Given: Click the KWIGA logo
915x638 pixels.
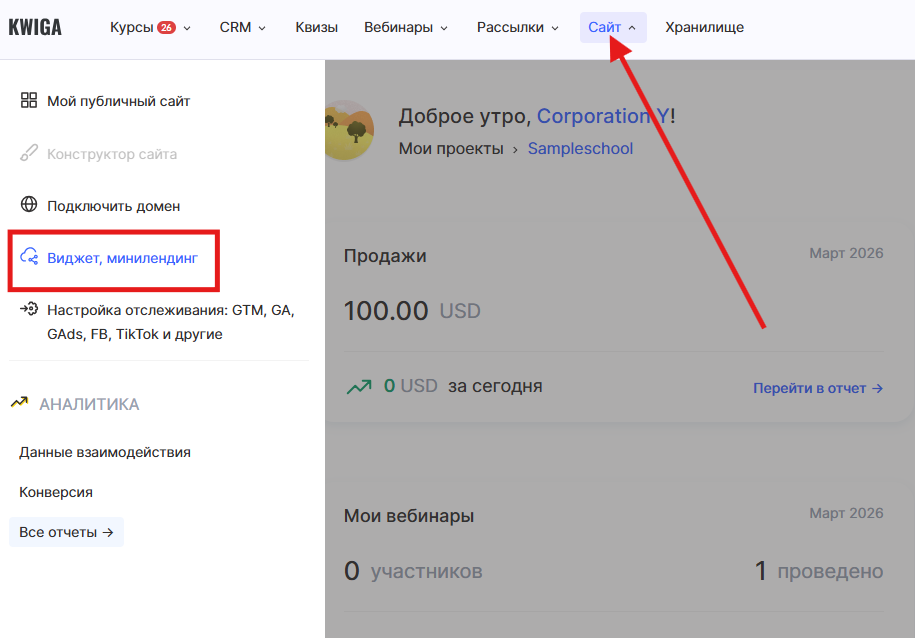Looking at the screenshot, I should click(x=35, y=27).
